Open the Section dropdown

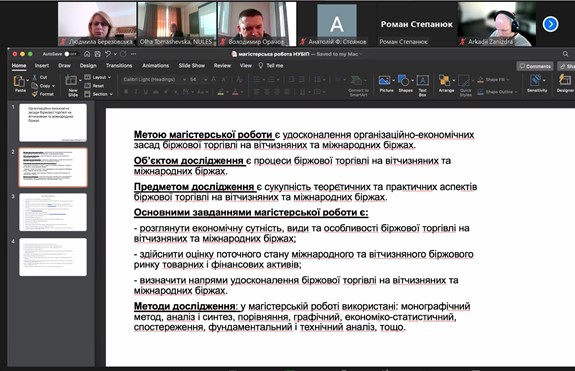(98, 94)
